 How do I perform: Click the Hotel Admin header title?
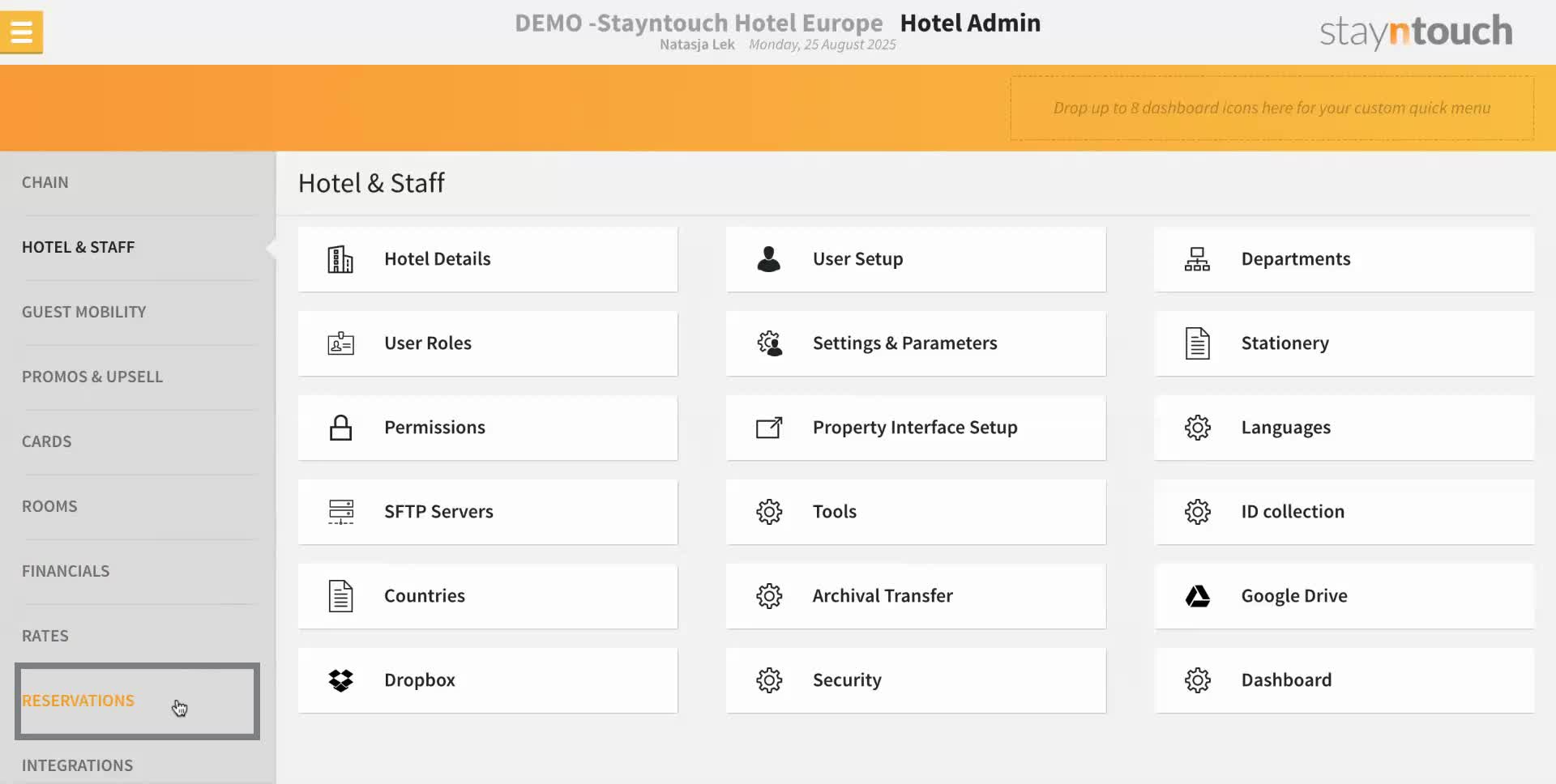click(x=970, y=23)
